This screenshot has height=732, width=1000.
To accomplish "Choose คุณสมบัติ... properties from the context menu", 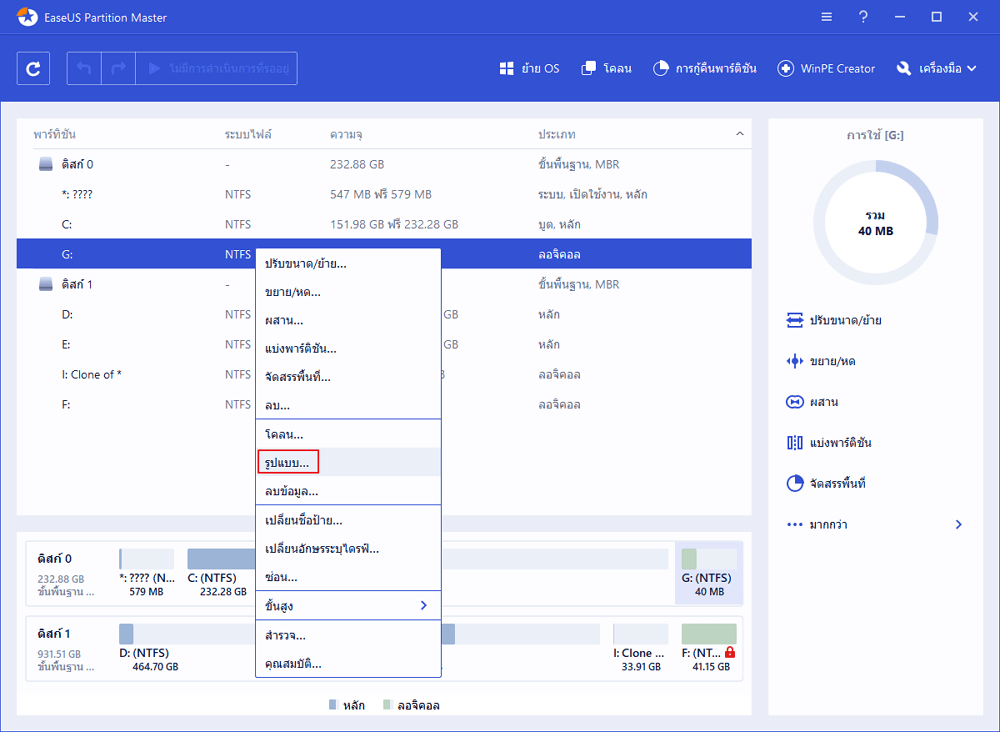I will point(348,664).
